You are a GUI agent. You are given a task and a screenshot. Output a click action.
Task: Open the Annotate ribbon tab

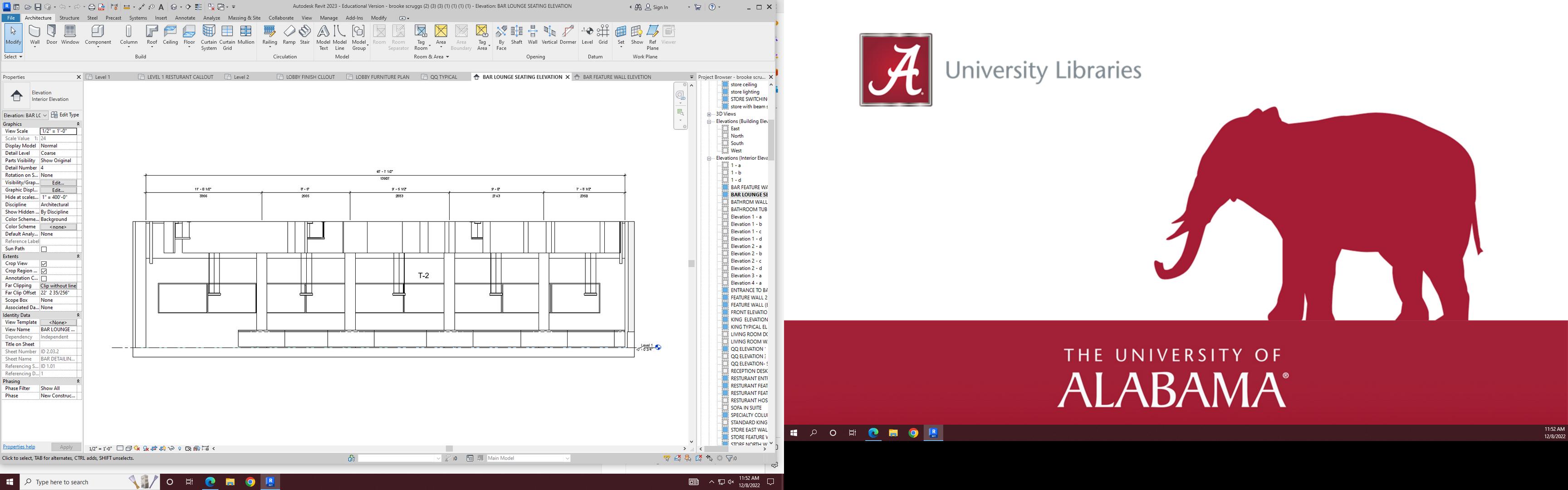coord(185,18)
